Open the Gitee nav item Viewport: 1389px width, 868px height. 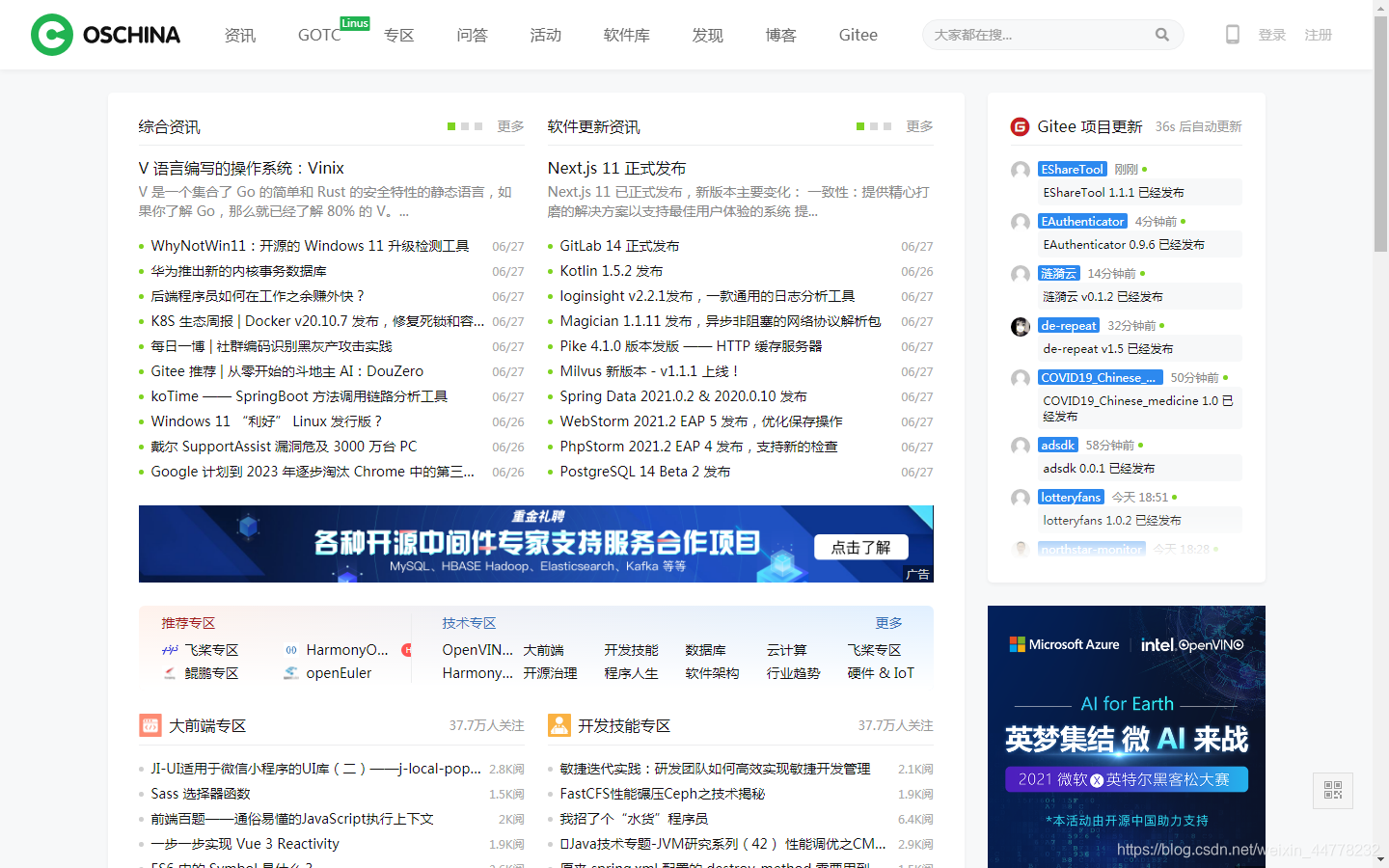858,35
